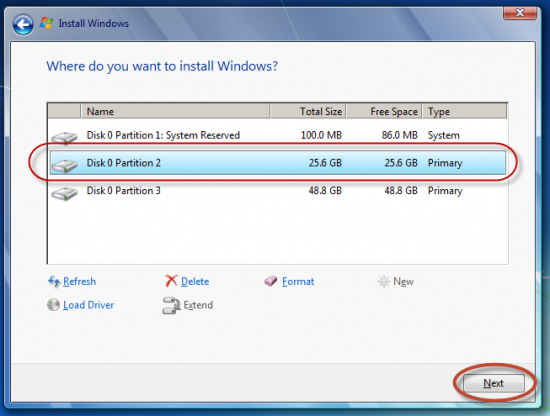Close the Install Windows dialog
The image size is (550, 416).
pos(520,13)
